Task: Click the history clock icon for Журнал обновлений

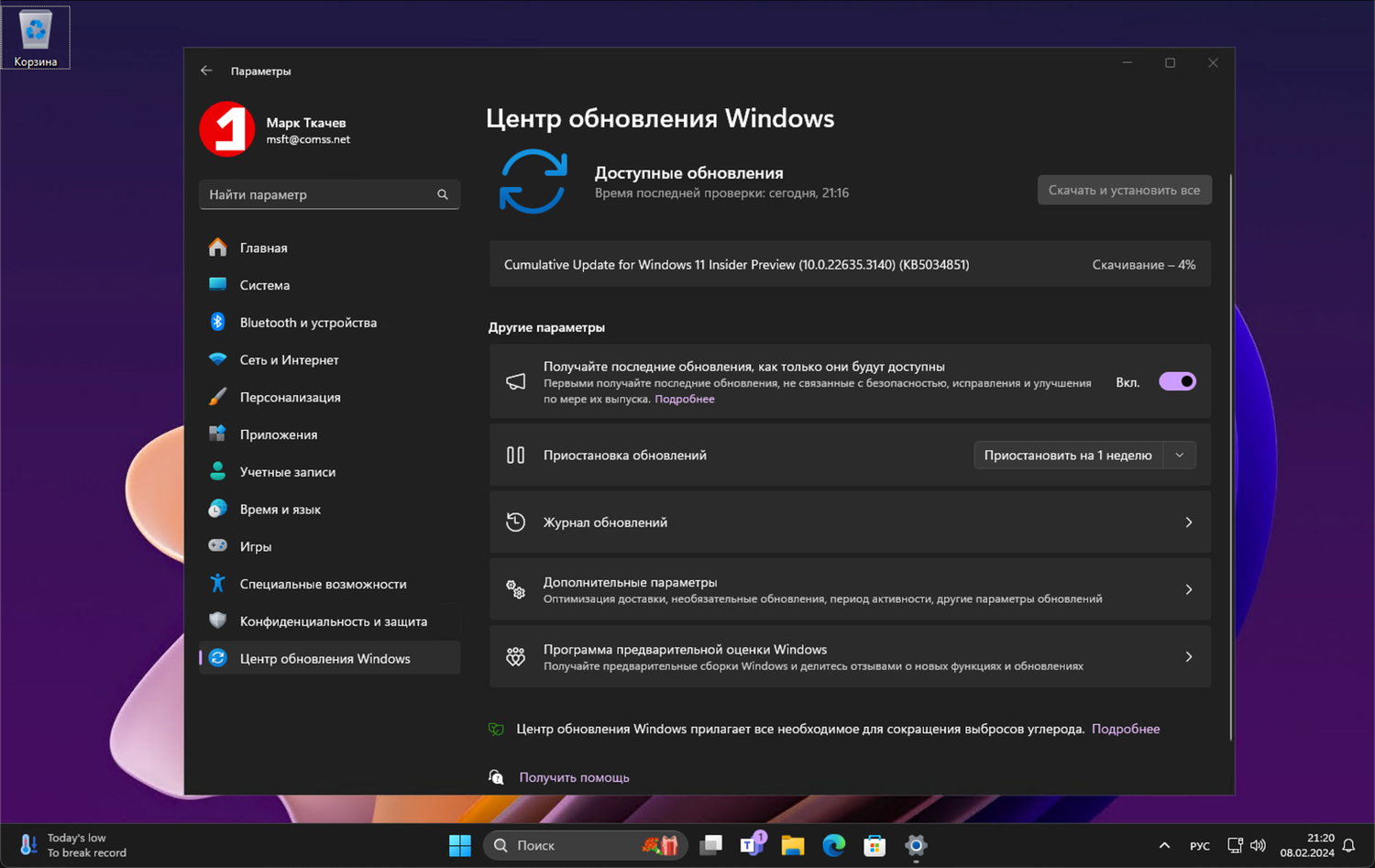Action: click(516, 522)
